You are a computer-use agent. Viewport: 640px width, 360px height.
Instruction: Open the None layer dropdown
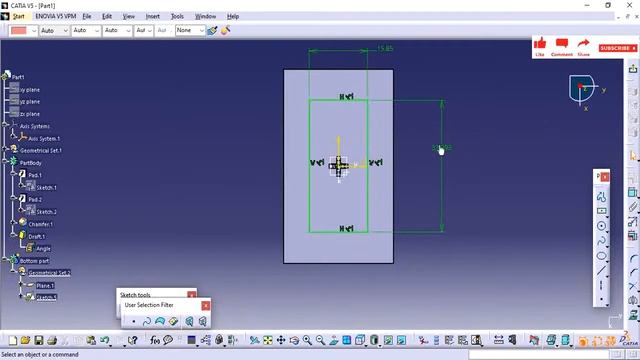coord(190,31)
